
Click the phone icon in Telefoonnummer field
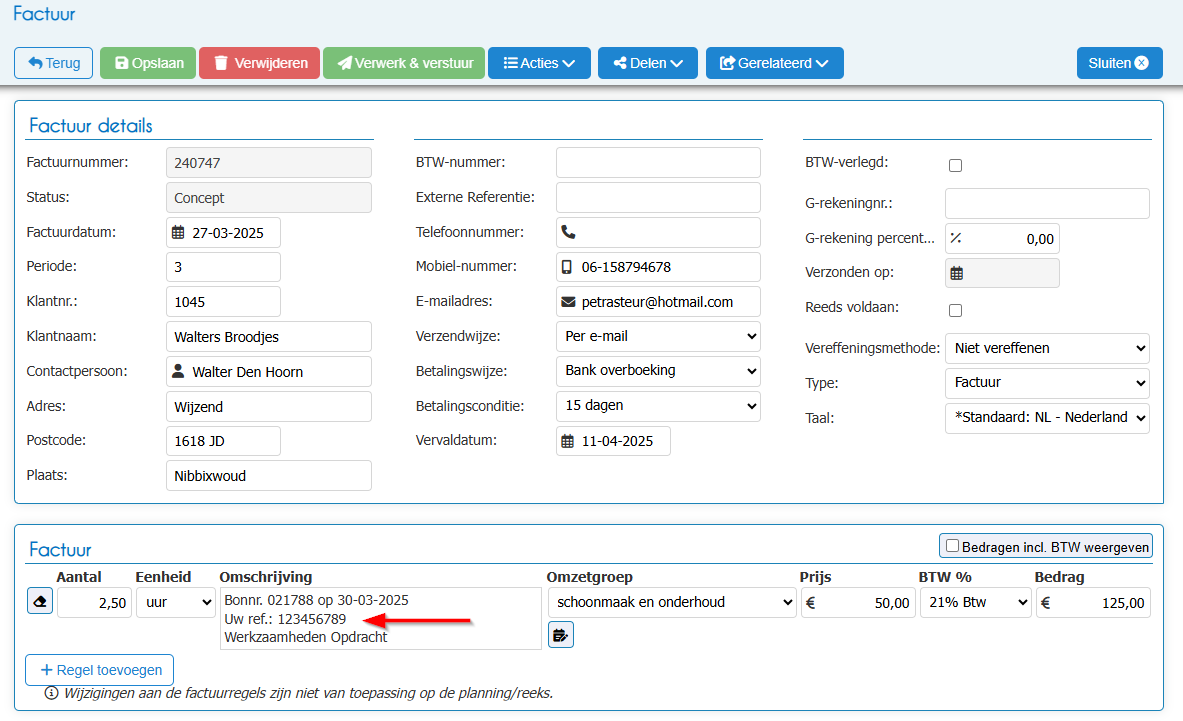(569, 232)
